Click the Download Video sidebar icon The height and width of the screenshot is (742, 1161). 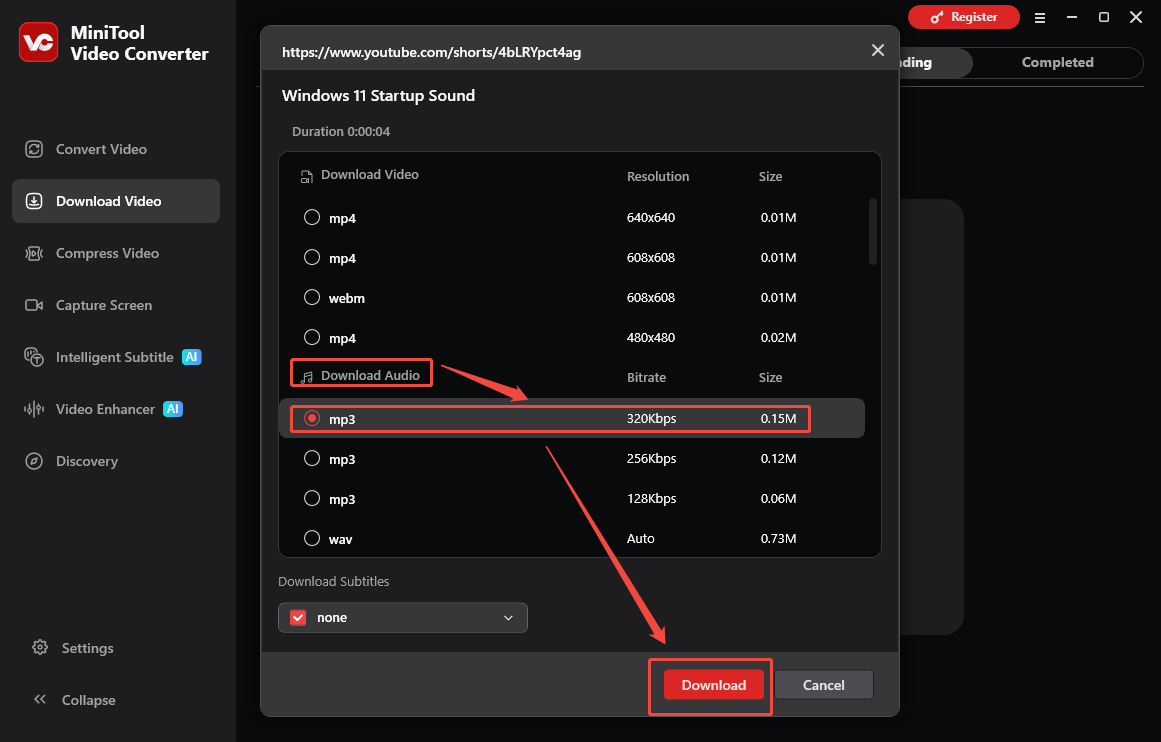pyautogui.click(x=34, y=201)
